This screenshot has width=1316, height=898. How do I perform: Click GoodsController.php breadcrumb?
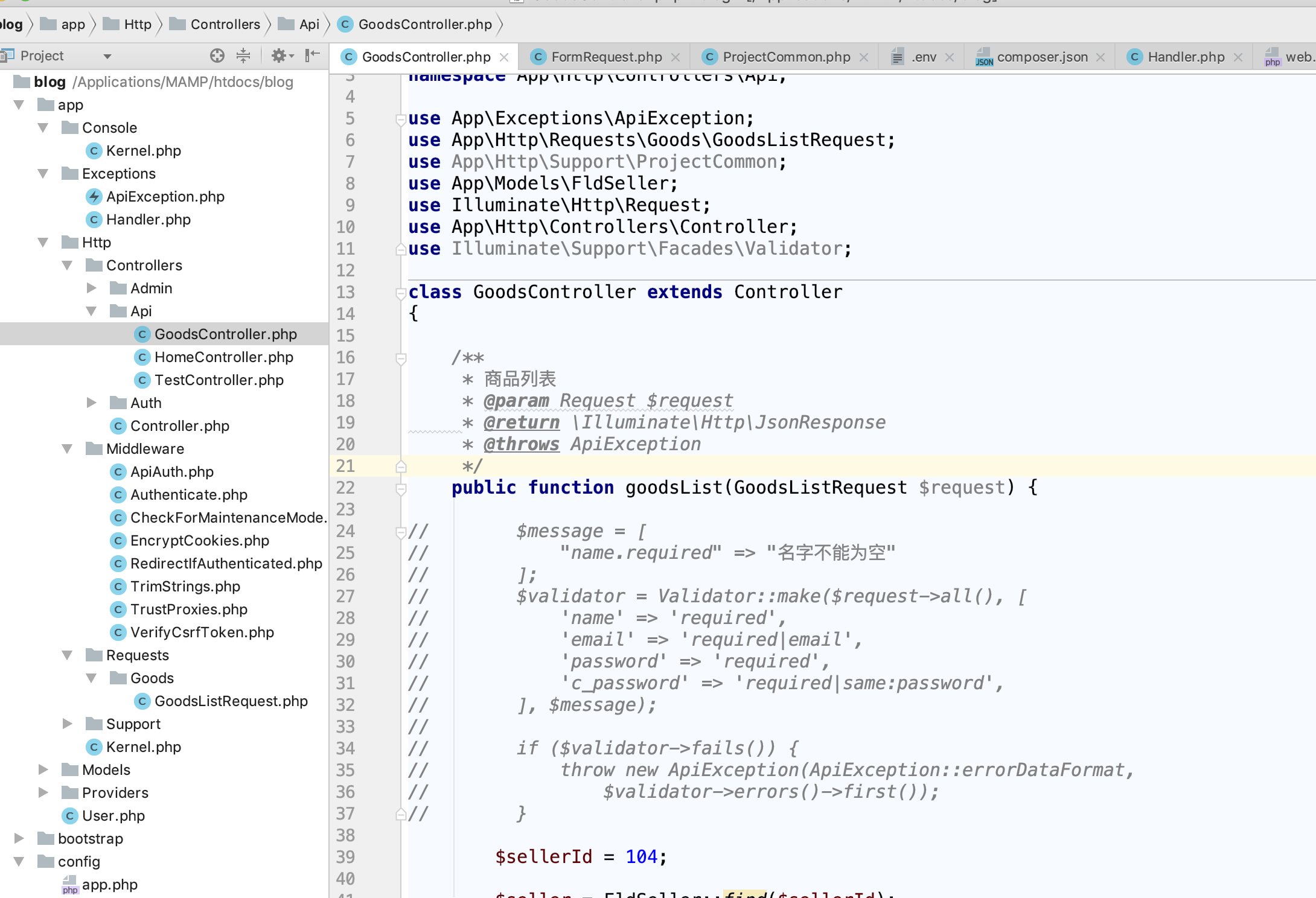click(x=415, y=24)
